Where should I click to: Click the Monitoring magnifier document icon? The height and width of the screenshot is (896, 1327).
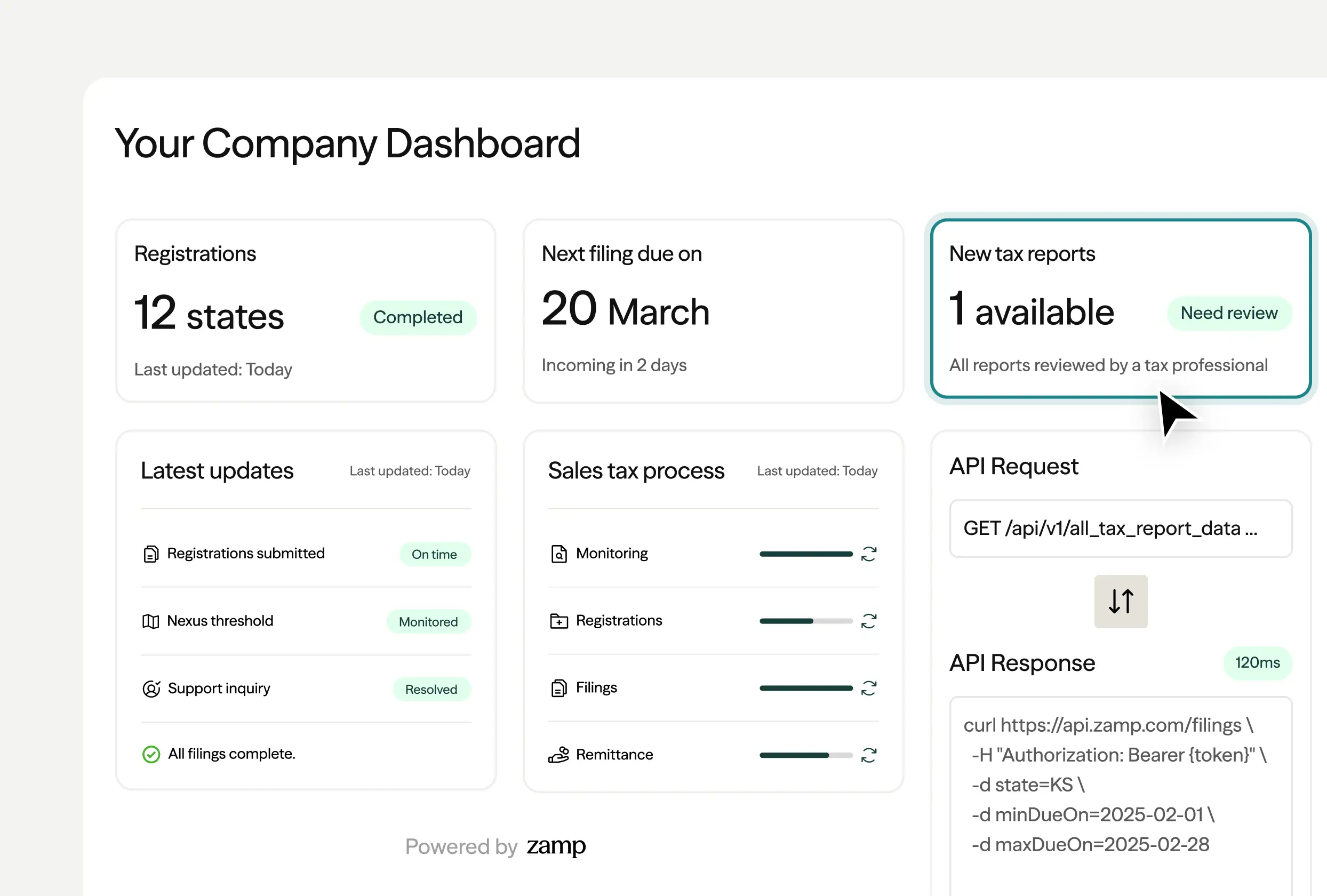(x=558, y=554)
